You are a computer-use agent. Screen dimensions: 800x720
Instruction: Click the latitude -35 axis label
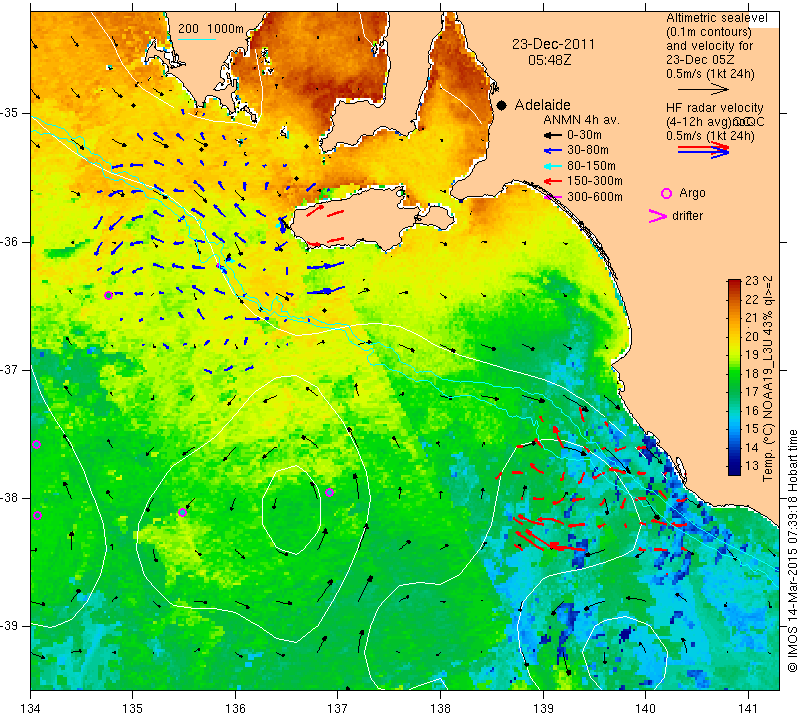click(10, 113)
